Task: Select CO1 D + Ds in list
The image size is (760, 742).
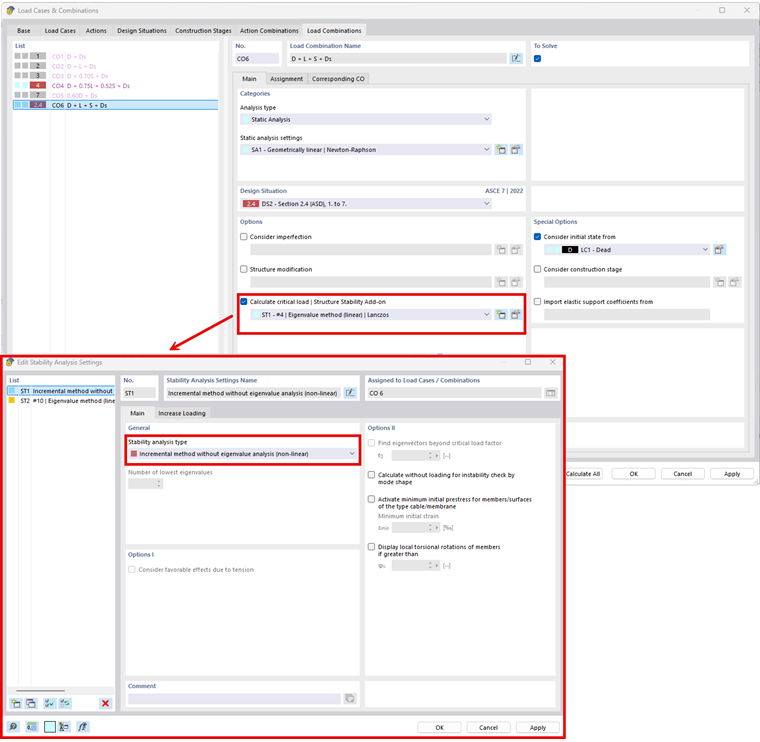Action: (115, 56)
